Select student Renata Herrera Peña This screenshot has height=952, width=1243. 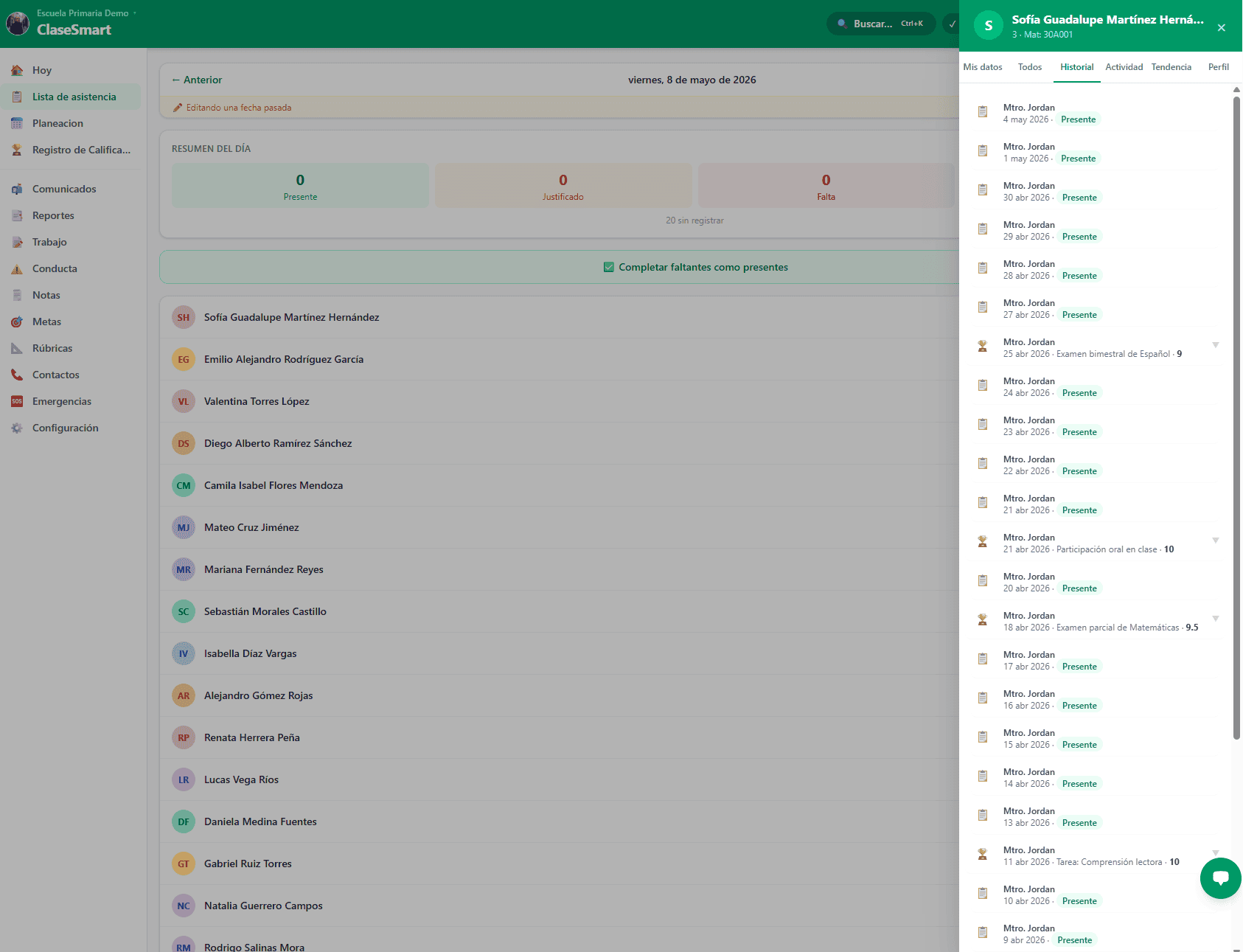pos(559,737)
